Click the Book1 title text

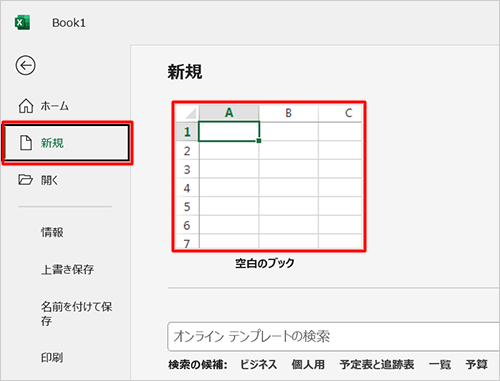coord(69,23)
